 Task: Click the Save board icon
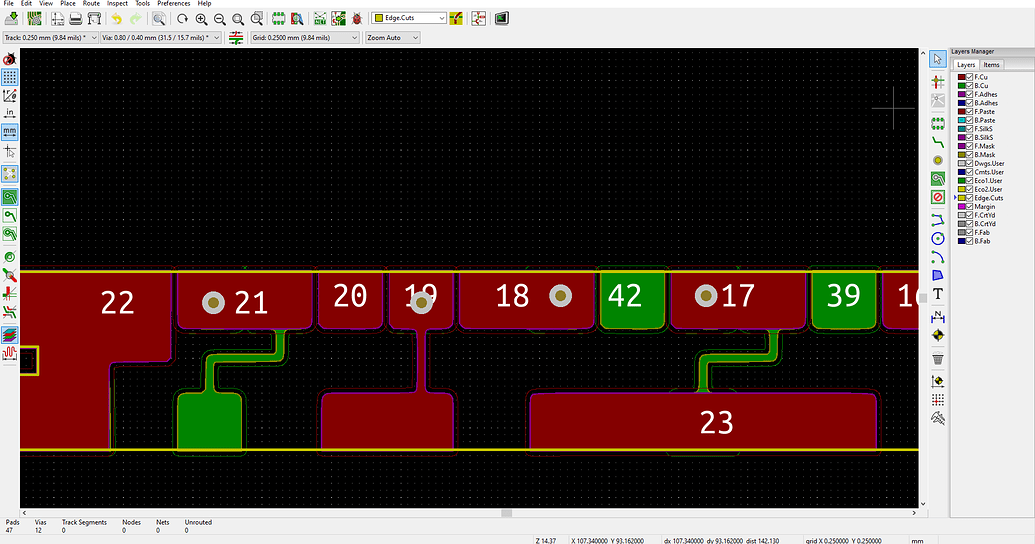(11, 18)
